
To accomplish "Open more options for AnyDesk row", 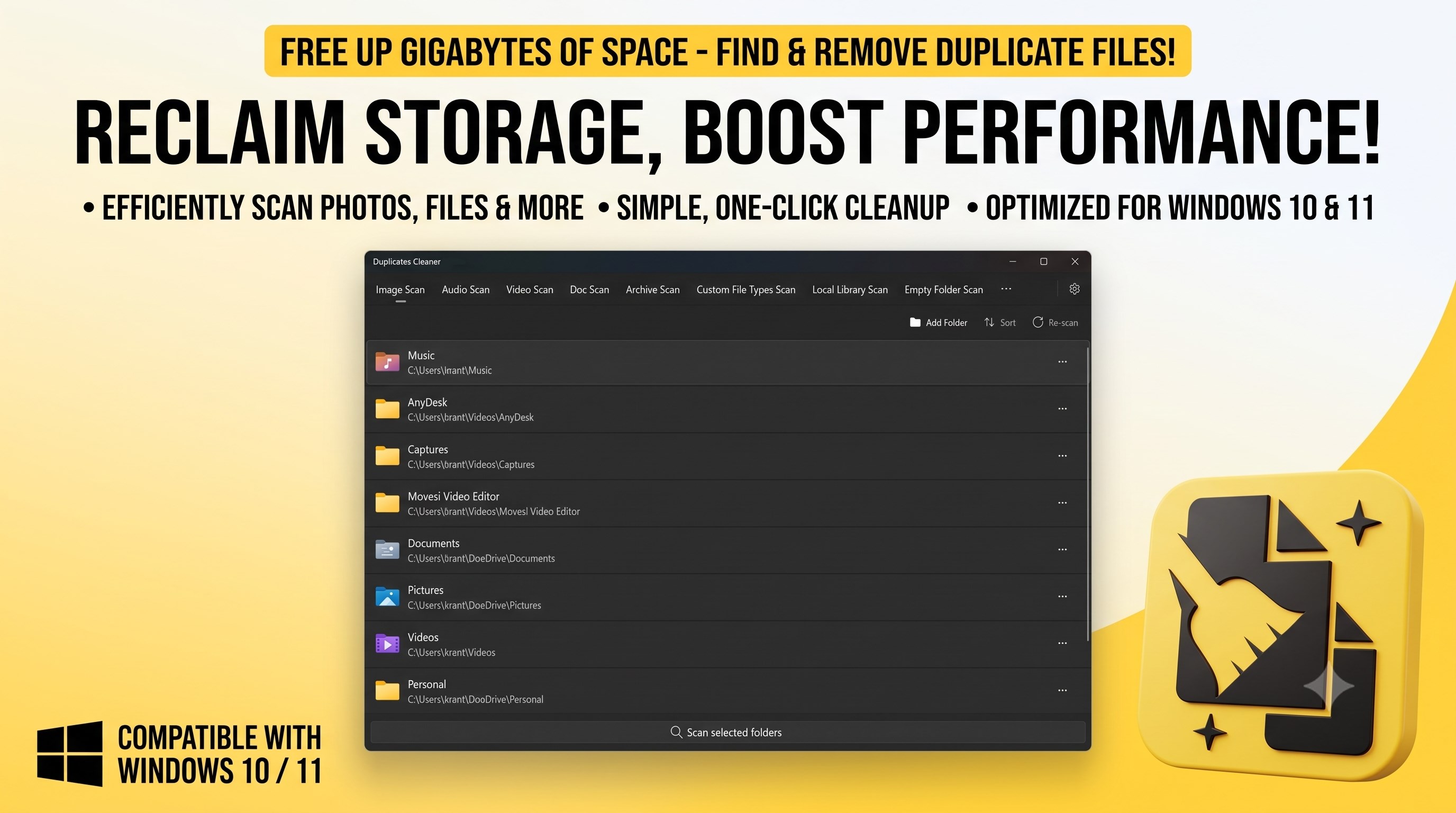I will pyautogui.click(x=1062, y=409).
